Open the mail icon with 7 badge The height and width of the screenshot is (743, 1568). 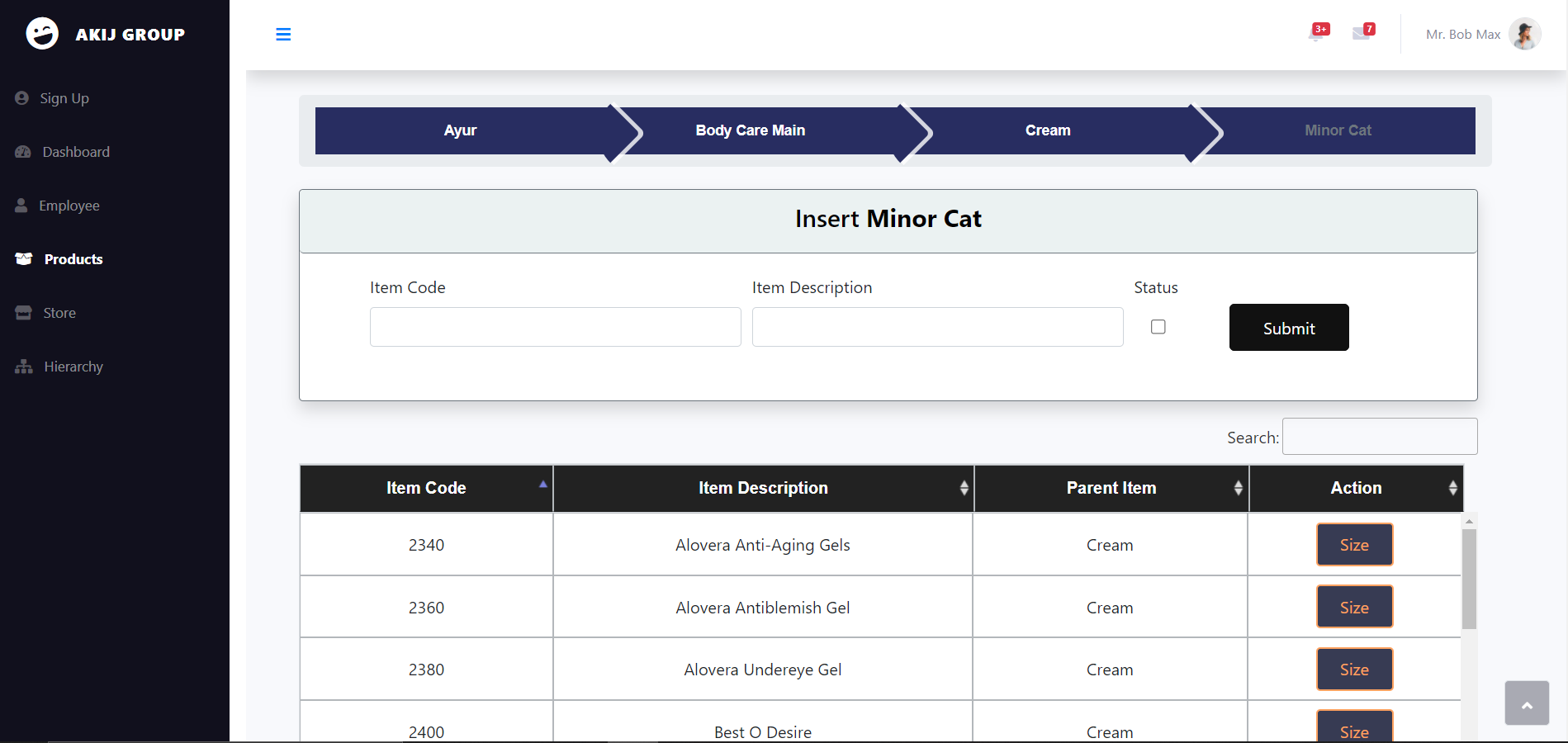click(1362, 34)
